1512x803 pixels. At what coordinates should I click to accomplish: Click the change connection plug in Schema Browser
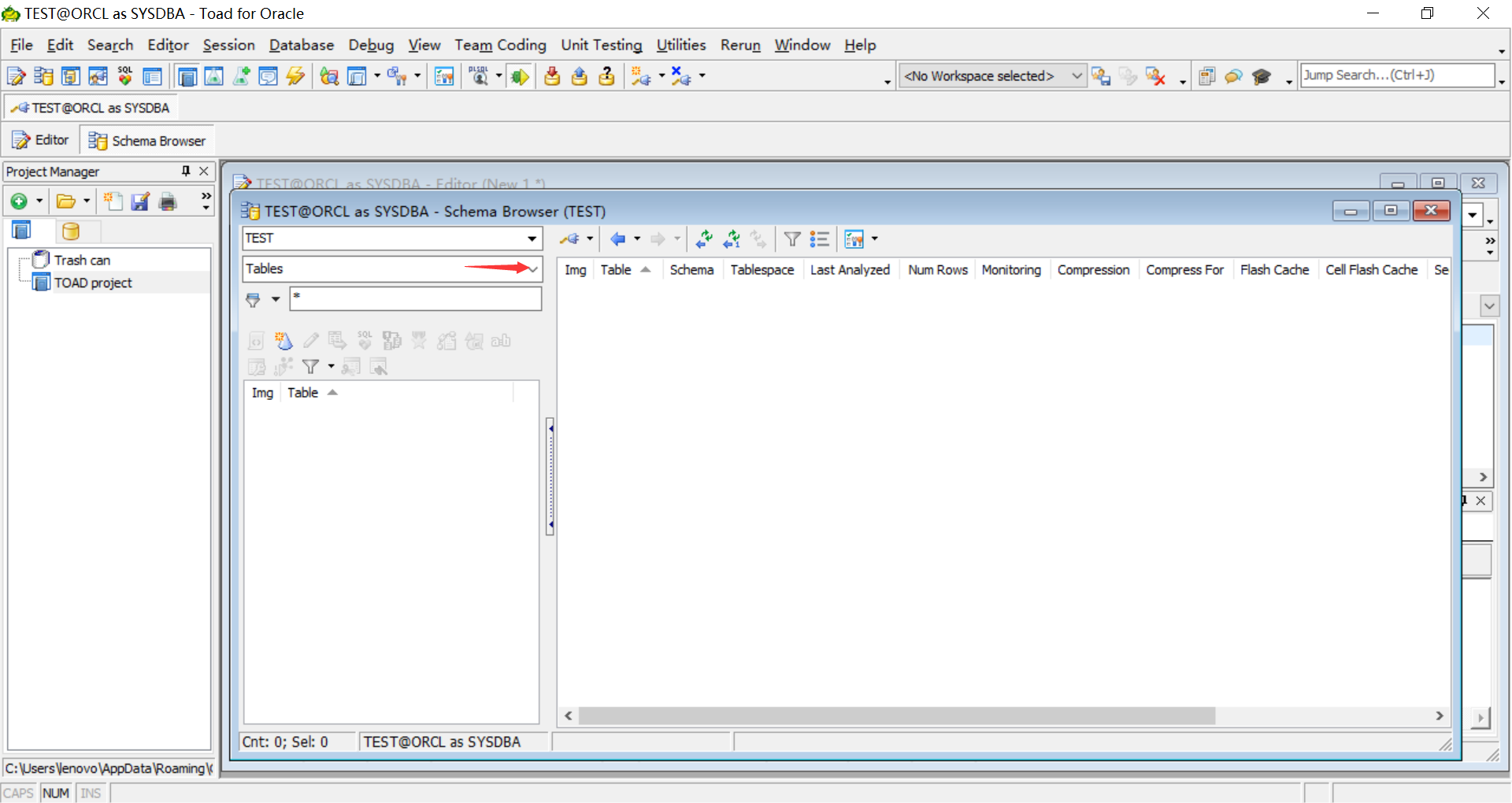point(569,239)
